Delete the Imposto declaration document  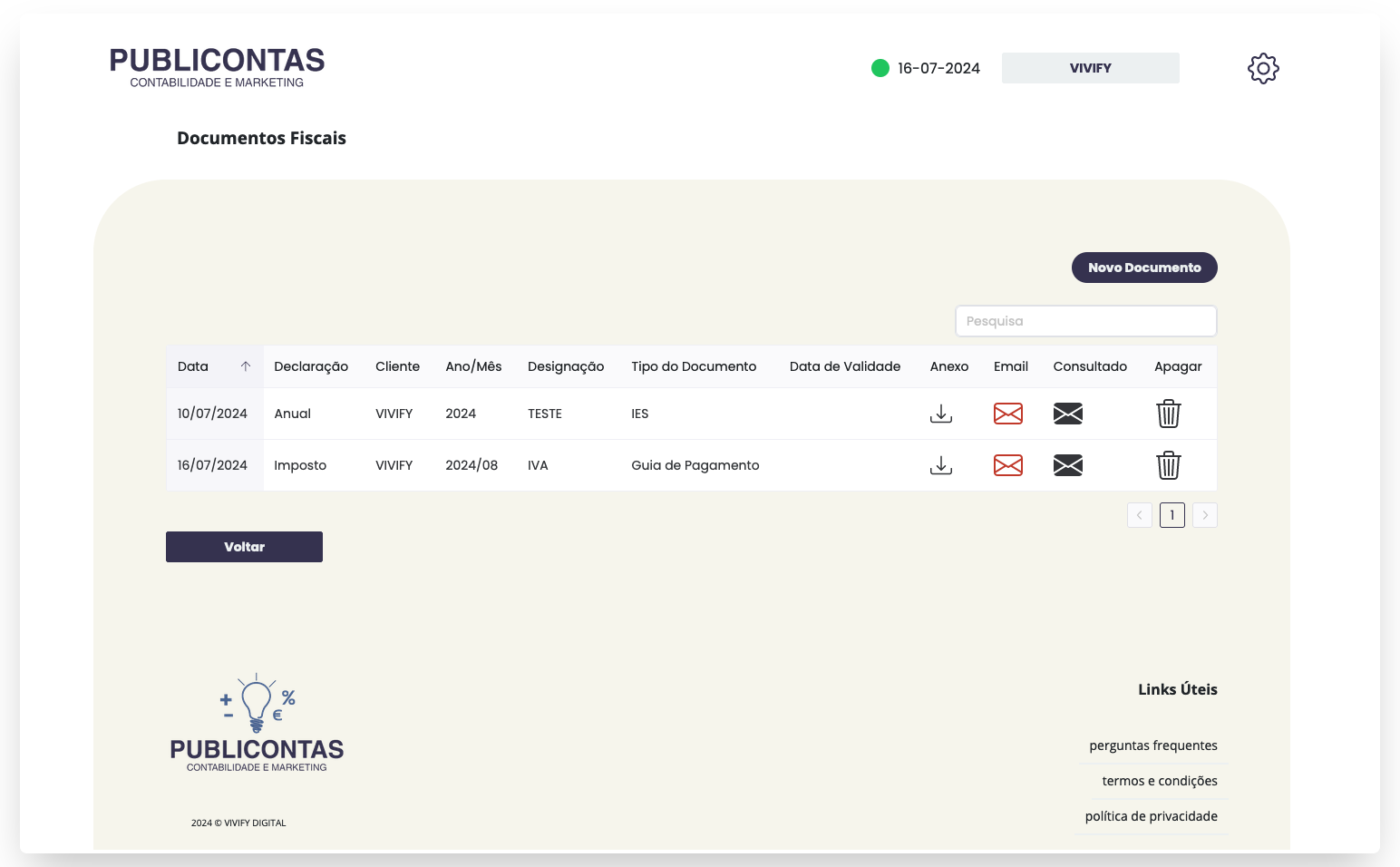click(x=1168, y=465)
